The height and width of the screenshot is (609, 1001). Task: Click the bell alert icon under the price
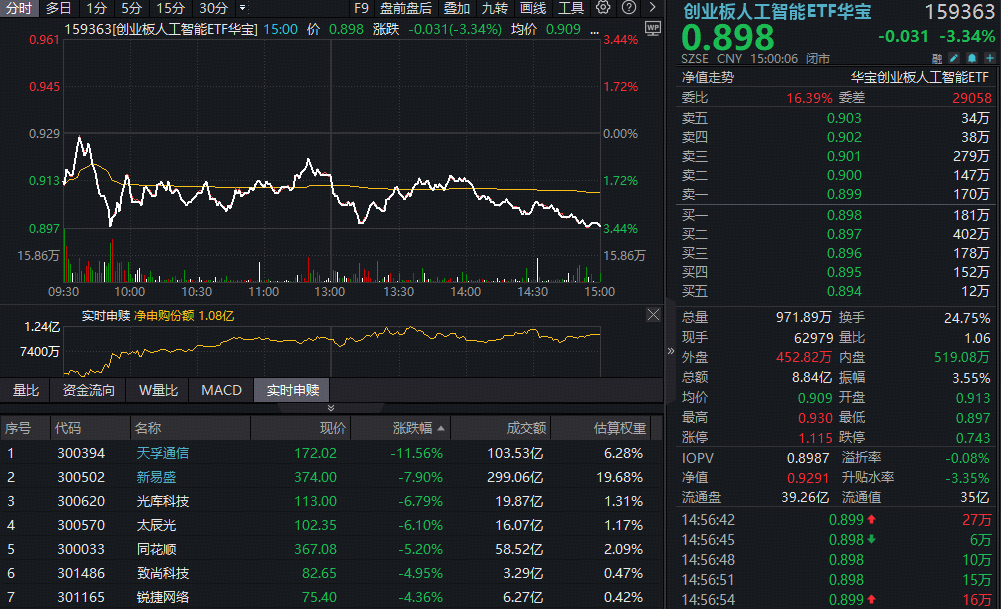point(970,59)
